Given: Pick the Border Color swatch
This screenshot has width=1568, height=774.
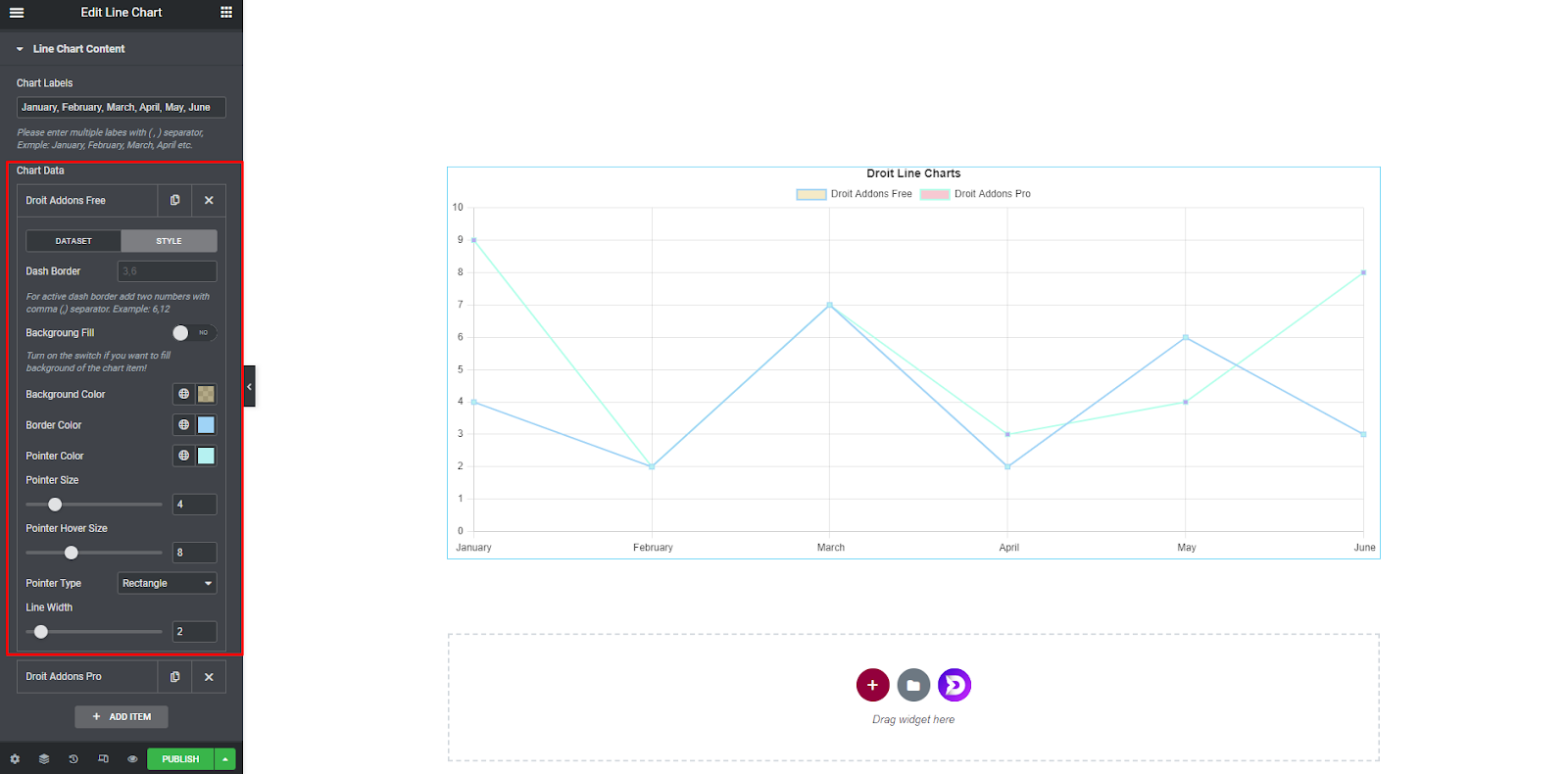Looking at the screenshot, I should [x=206, y=425].
